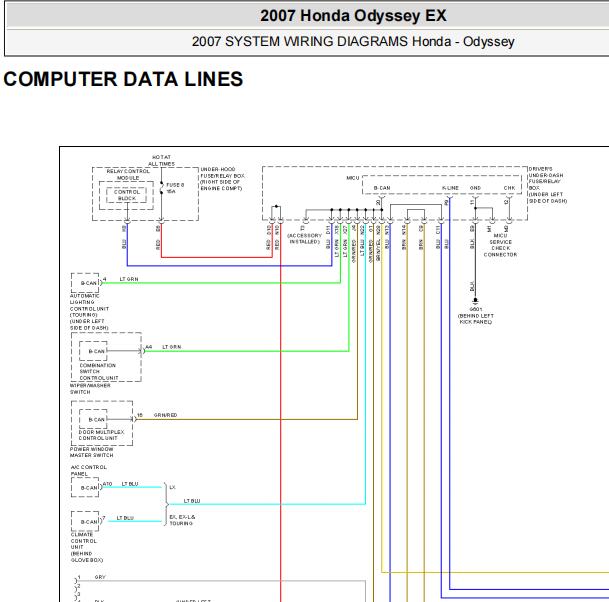Click the 'GRY' wire label at pin 1
This screenshot has width=609, height=602.
pos(100,577)
